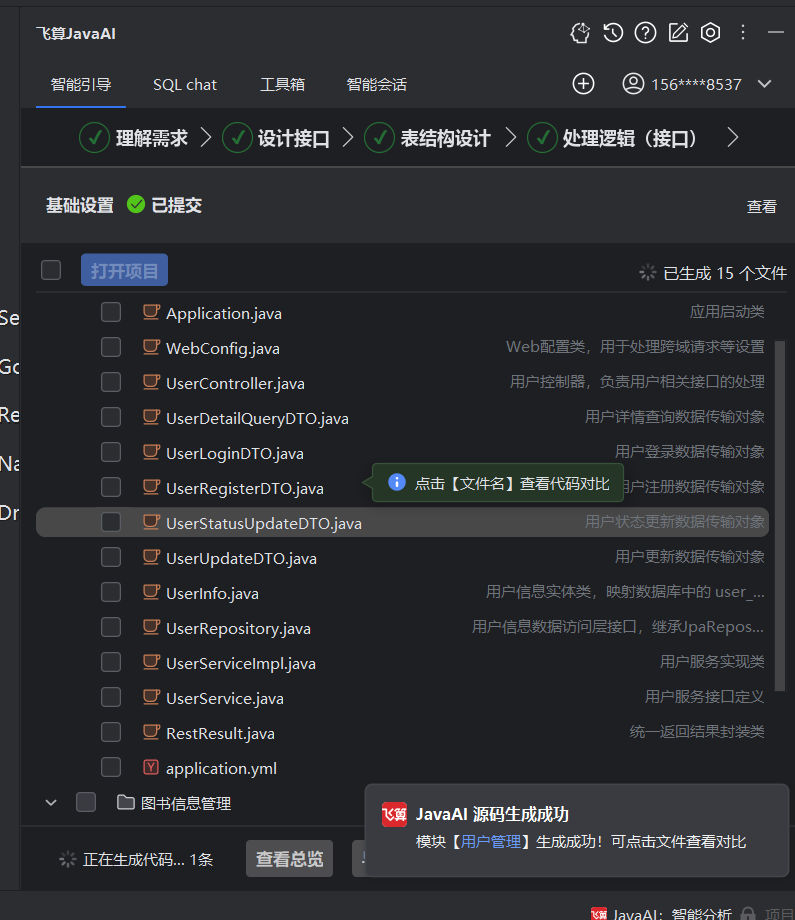Open the 用户管理 link in notification
Image resolution: width=795 pixels, height=920 pixels.
pyautogui.click(x=490, y=841)
